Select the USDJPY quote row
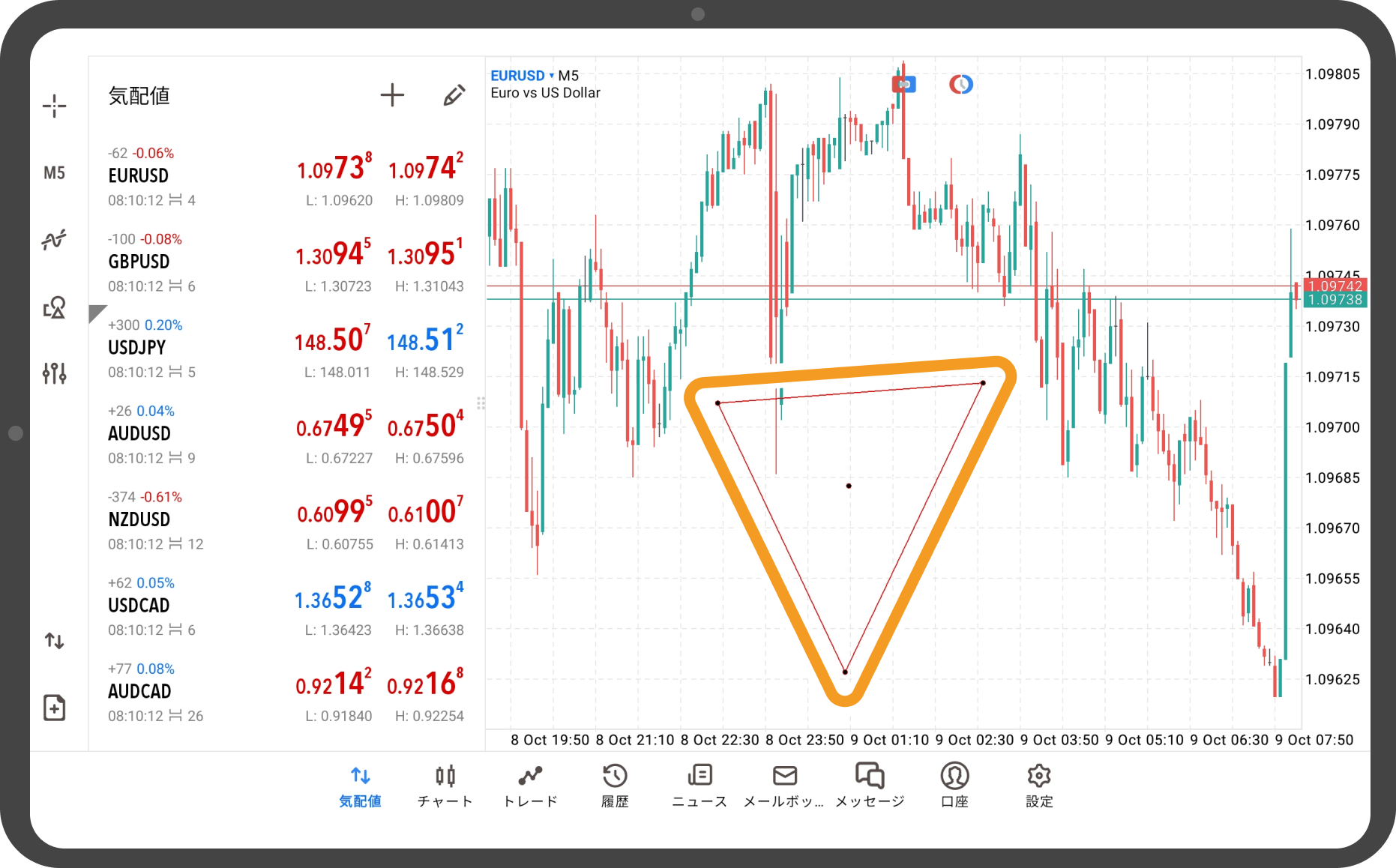Screen dimensions: 1396x868 [286, 349]
